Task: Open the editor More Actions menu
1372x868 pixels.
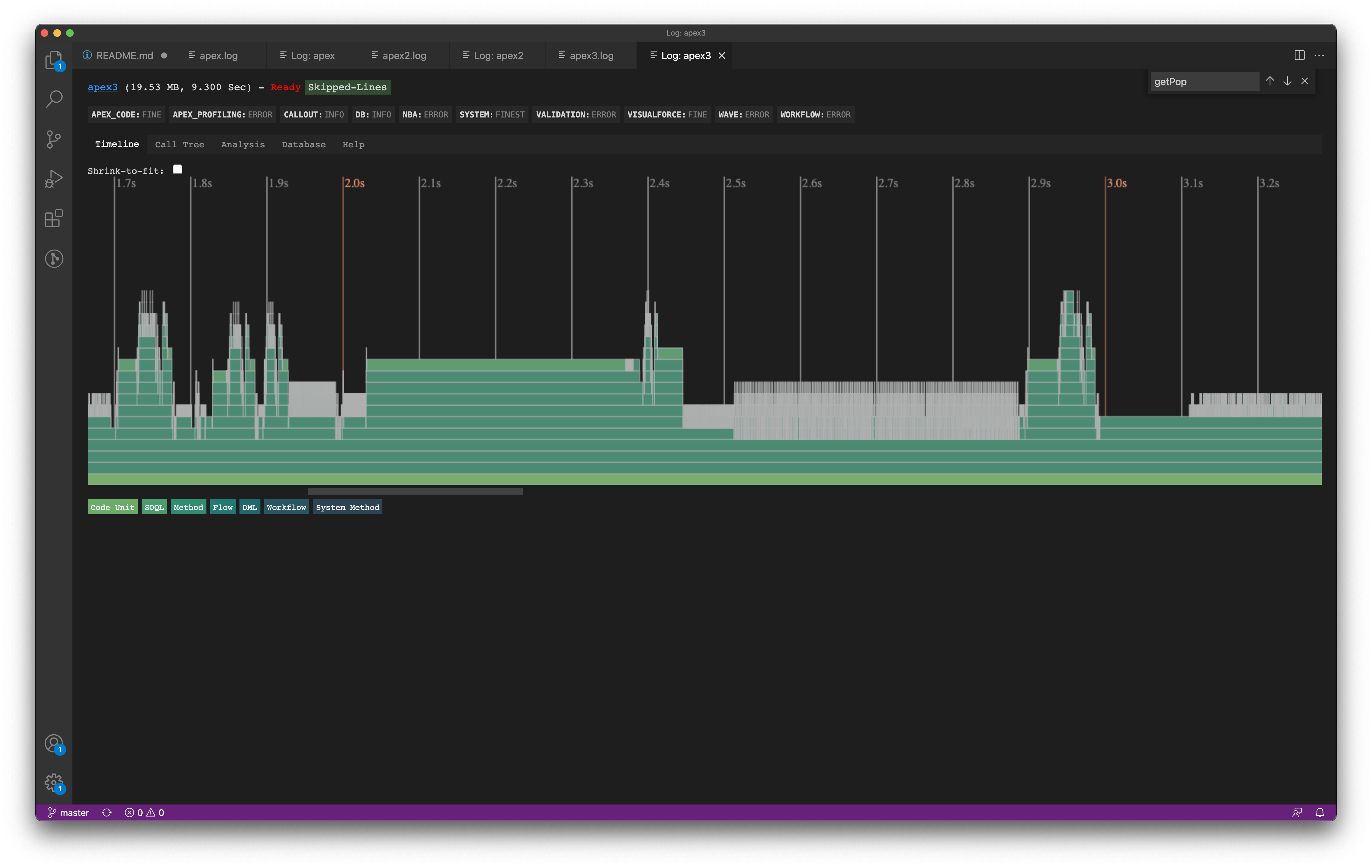Action: [x=1320, y=55]
